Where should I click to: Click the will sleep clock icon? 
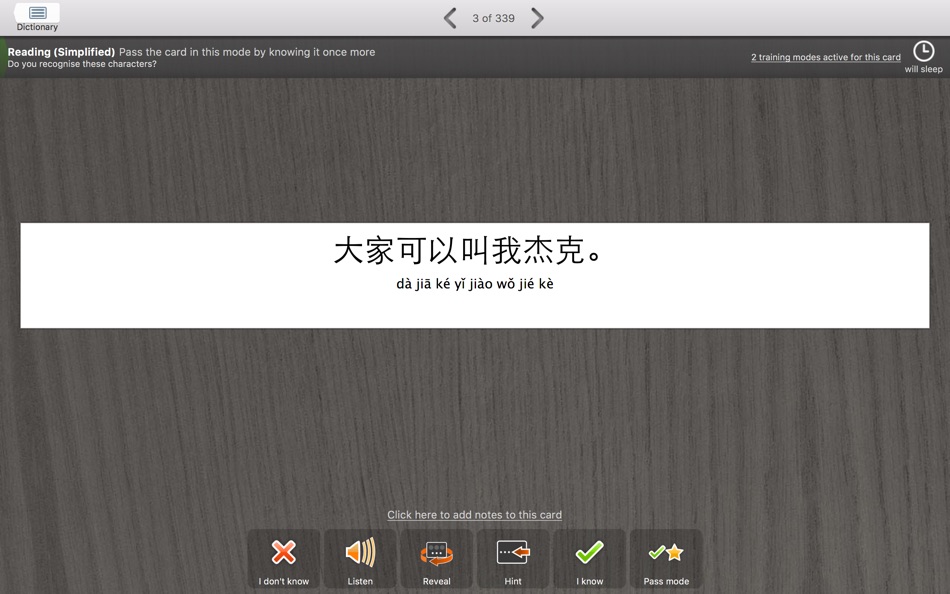tap(923, 52)
